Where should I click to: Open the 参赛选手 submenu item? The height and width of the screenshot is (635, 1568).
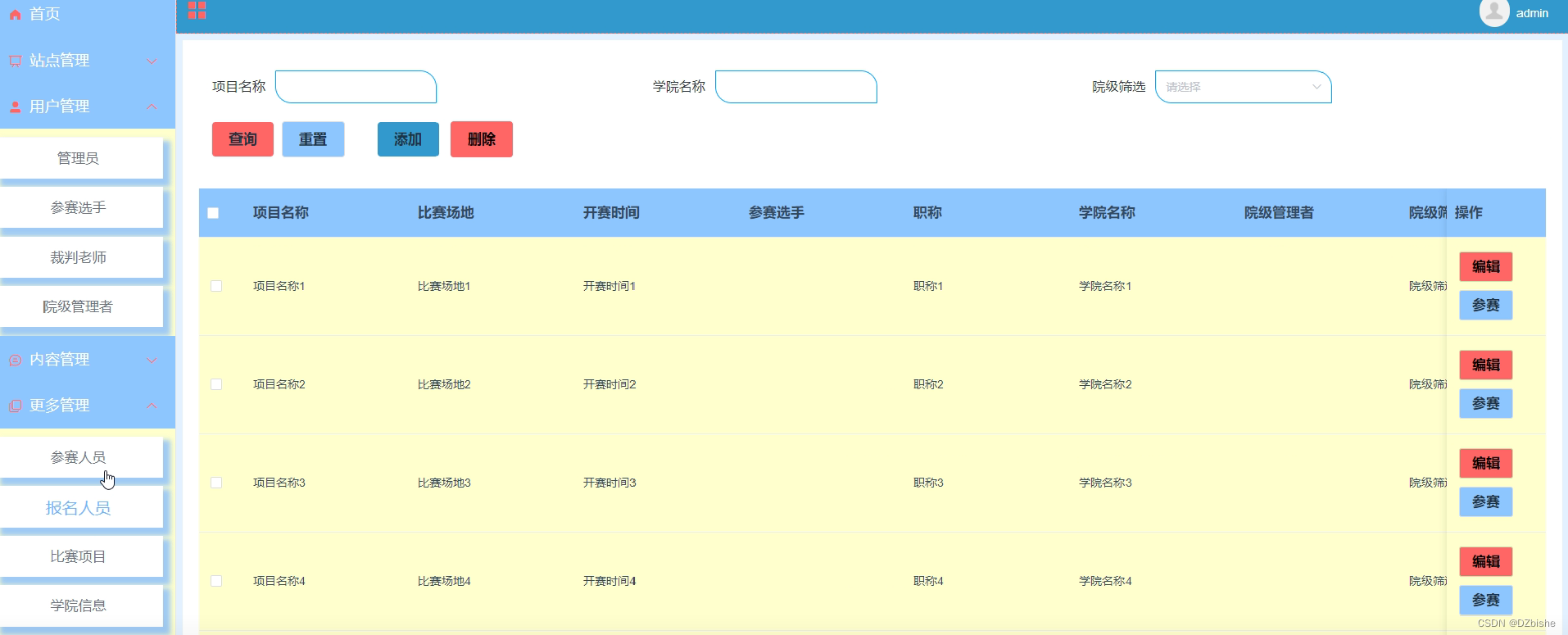[81, 207]
